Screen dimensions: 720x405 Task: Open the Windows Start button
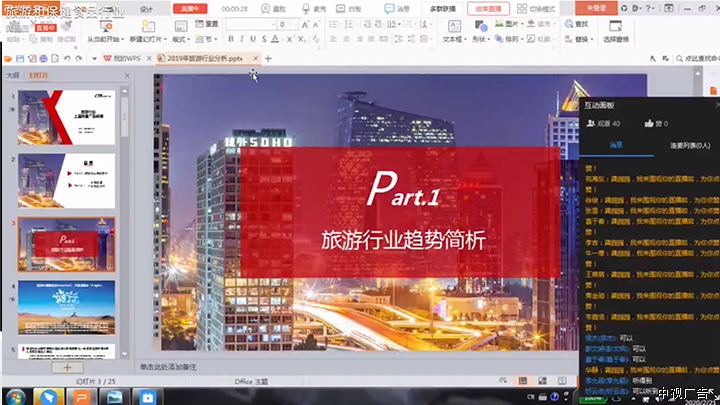[x=16, y=397]
